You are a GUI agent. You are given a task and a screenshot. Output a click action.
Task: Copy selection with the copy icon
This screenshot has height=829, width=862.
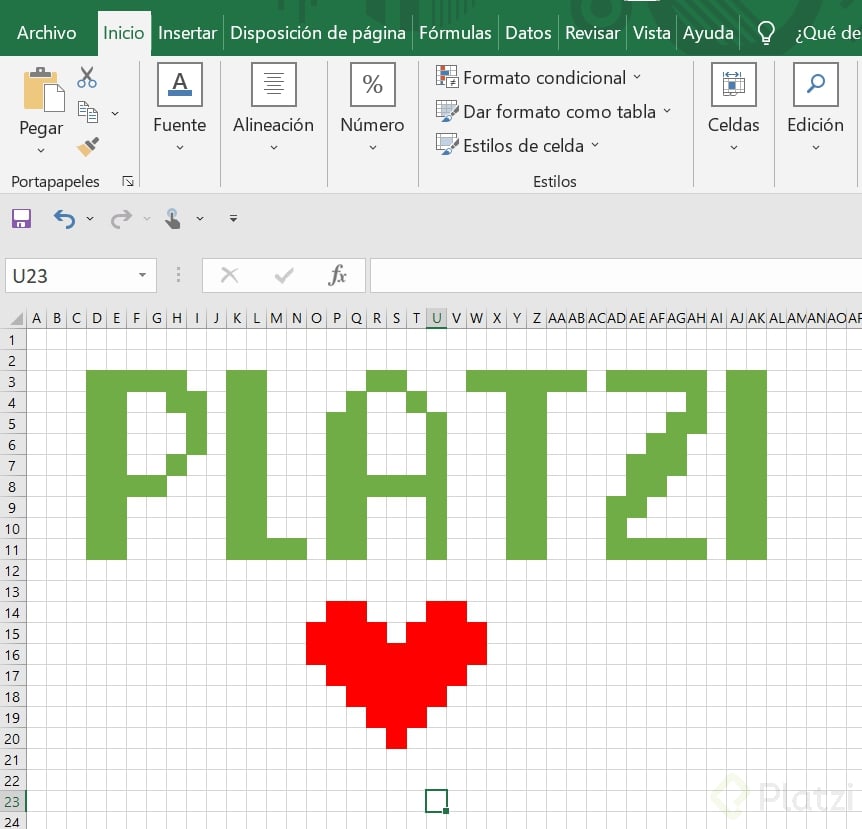coord(87,112)
